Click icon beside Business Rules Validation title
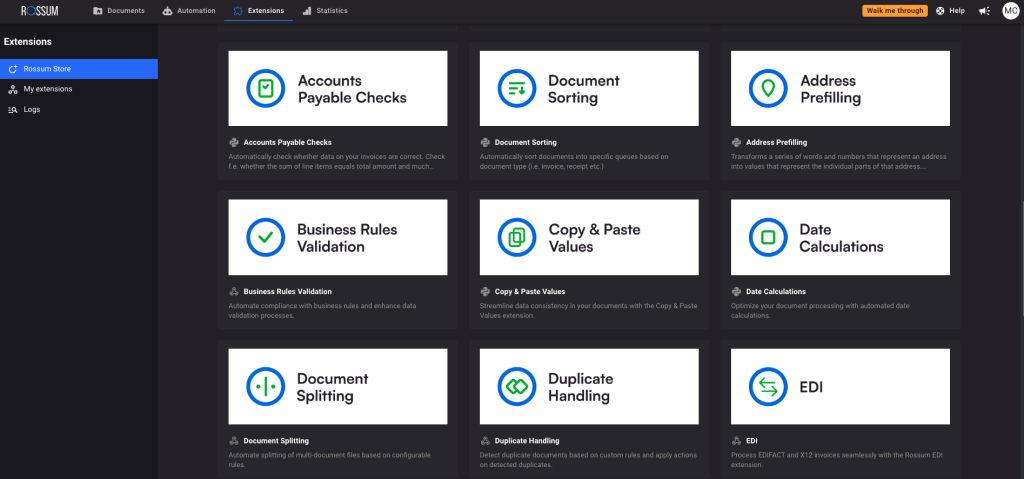 (234, 291)
